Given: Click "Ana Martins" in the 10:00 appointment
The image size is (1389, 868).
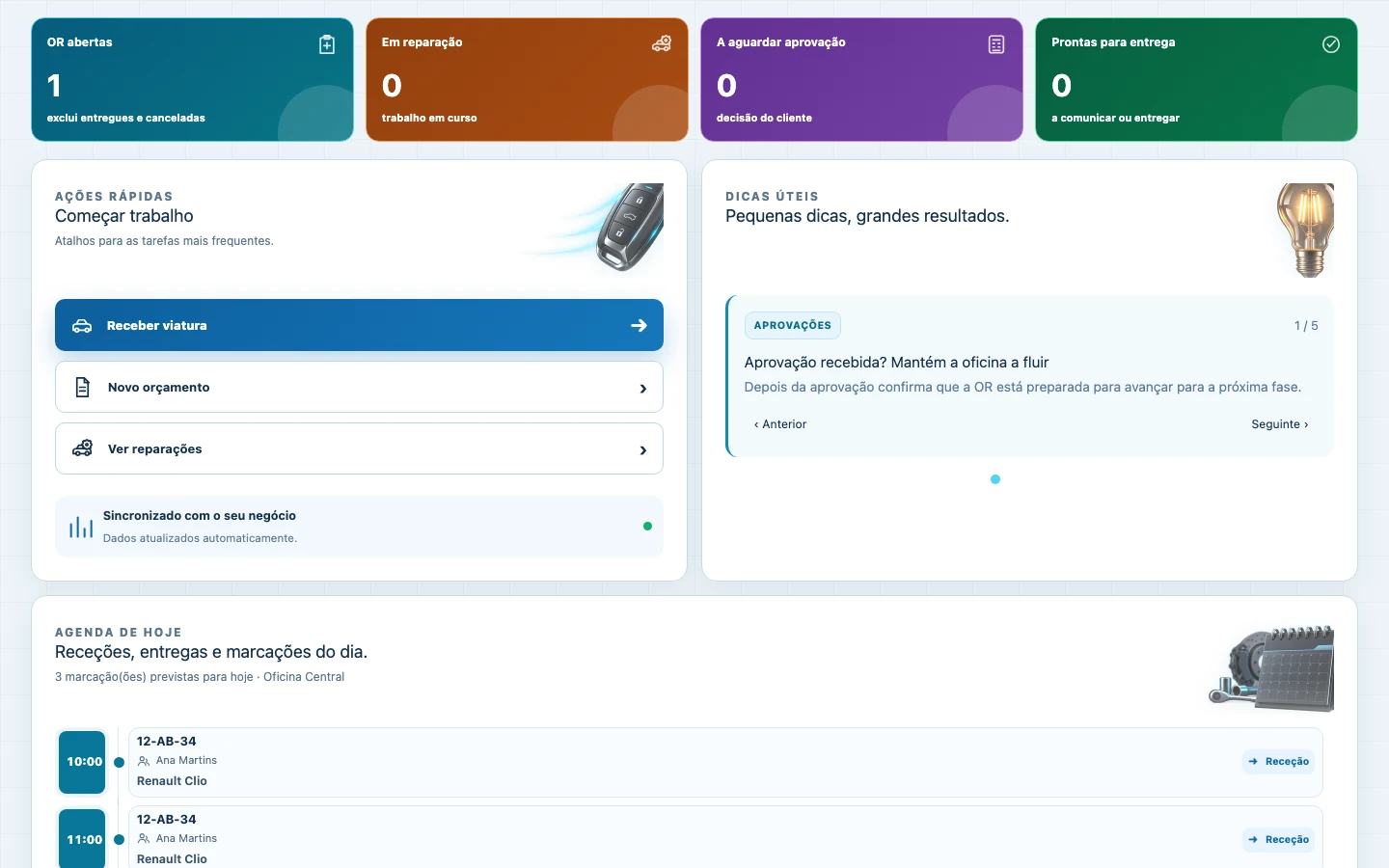Looking at the screenshot, I should click(x=186, y=761).
